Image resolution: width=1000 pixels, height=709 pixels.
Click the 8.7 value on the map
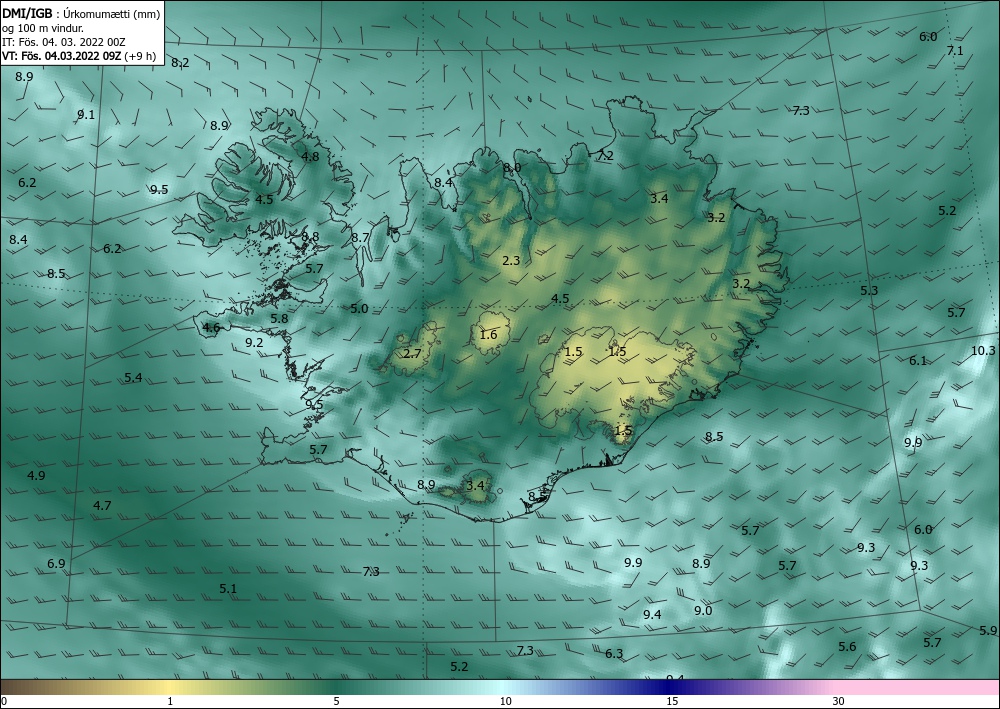[x=360, y=237]
